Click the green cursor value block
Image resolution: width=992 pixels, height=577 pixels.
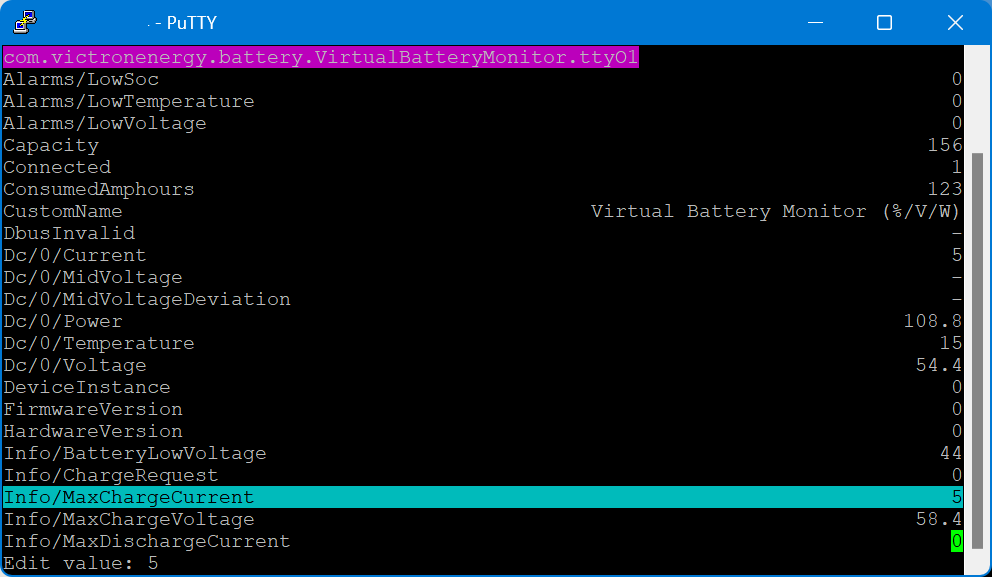(x=956, y=541)
